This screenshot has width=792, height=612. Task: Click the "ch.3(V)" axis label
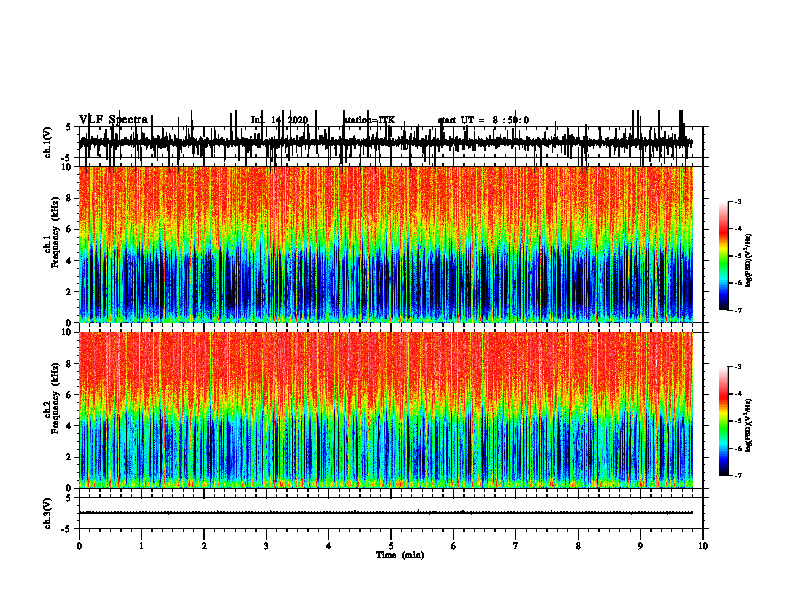coord(48,513)
